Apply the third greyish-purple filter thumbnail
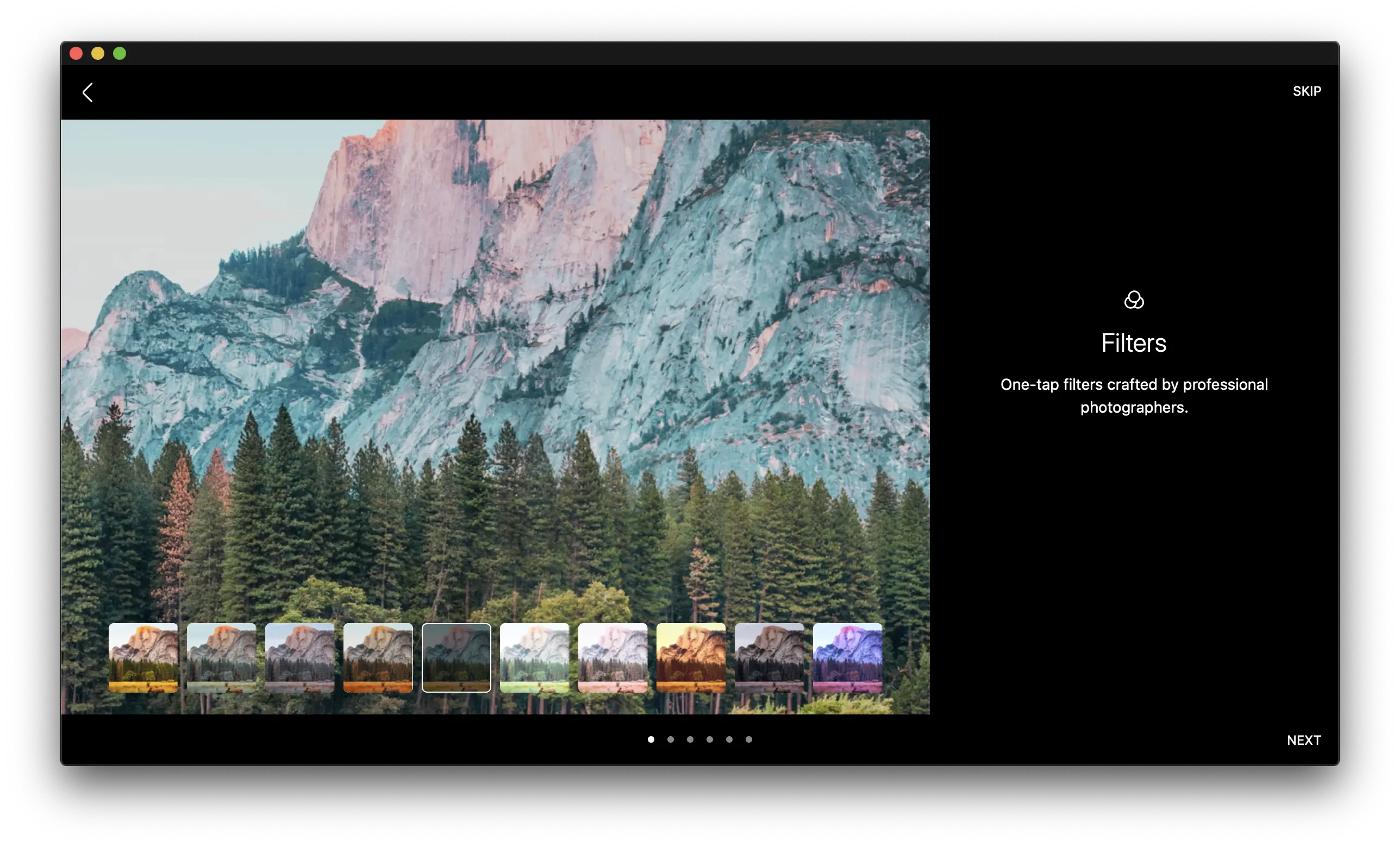The height and width of the screenshot is (846, 1400). tap(299, 657)
